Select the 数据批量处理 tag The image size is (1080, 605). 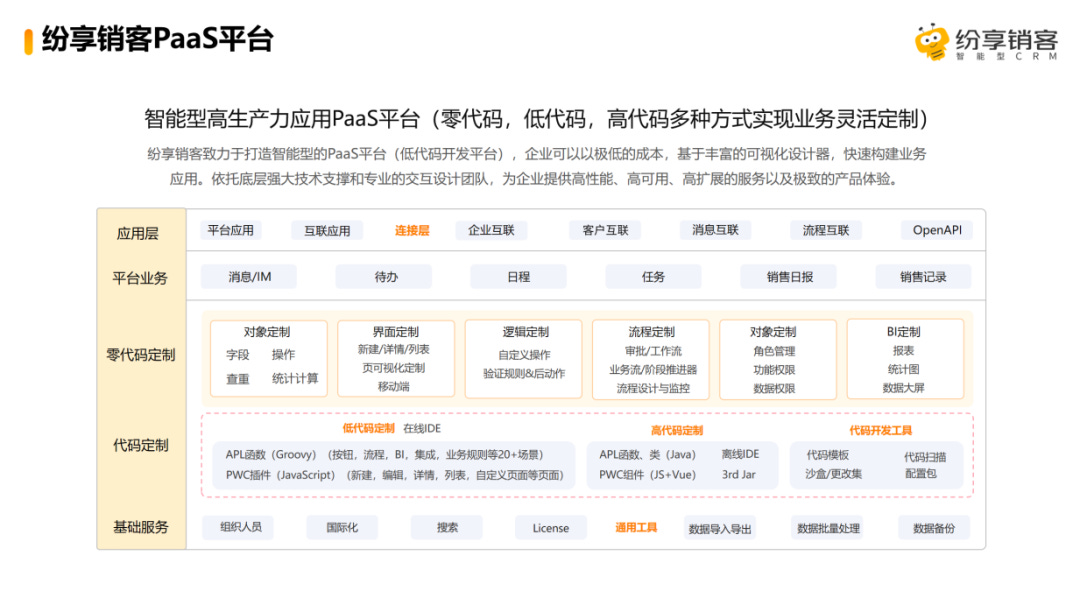point(829,529)
